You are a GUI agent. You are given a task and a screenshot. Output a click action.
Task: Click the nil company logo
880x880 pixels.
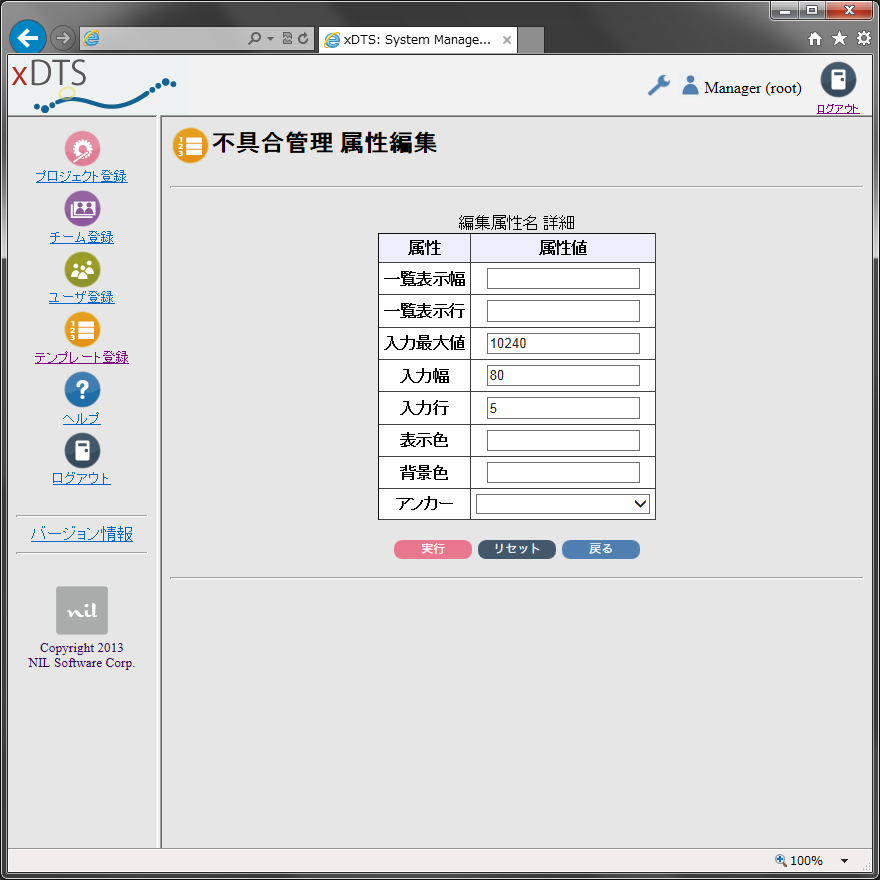[82, 610]
